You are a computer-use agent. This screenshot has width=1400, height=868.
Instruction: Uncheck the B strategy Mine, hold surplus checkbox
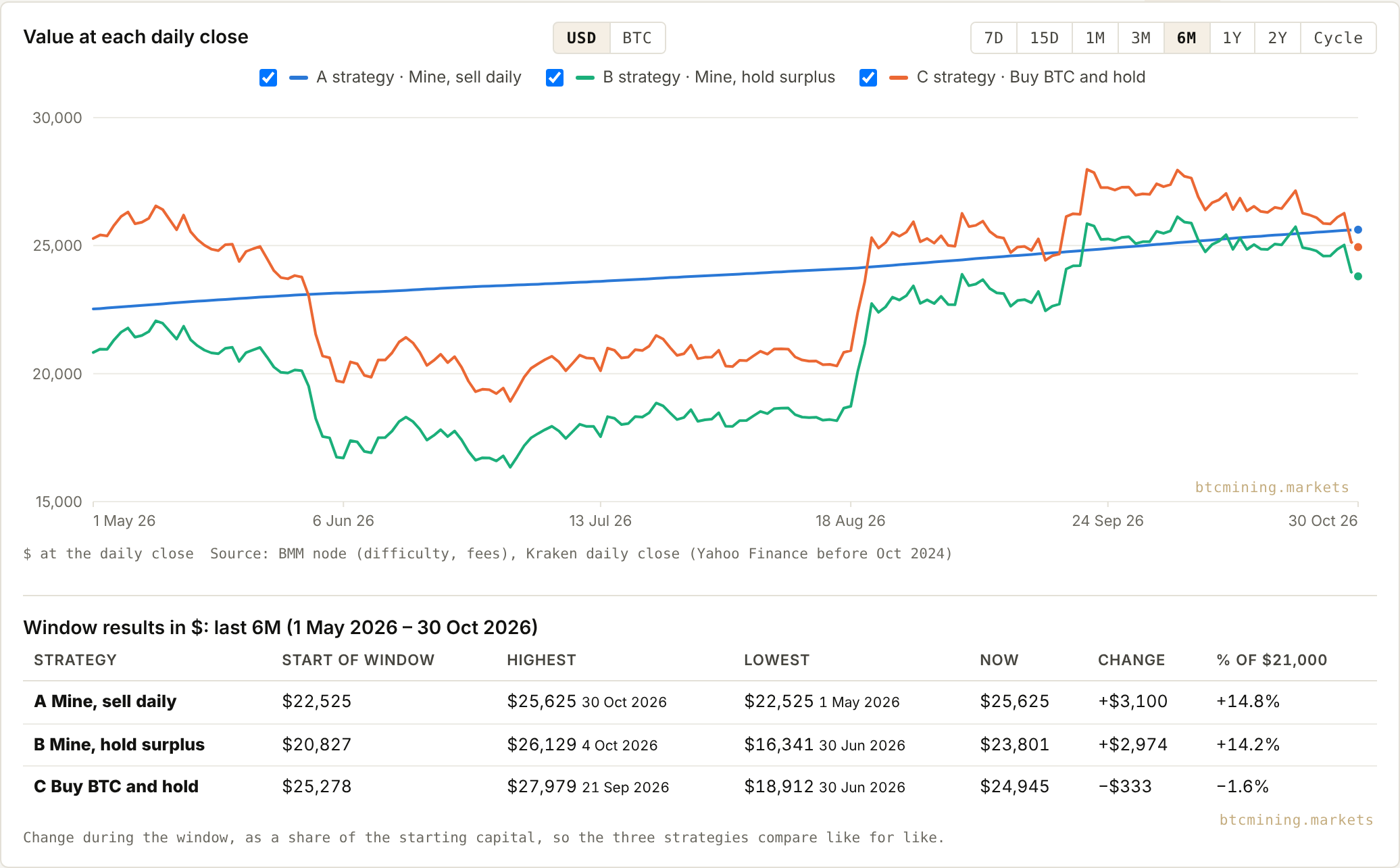pos(555,78)
